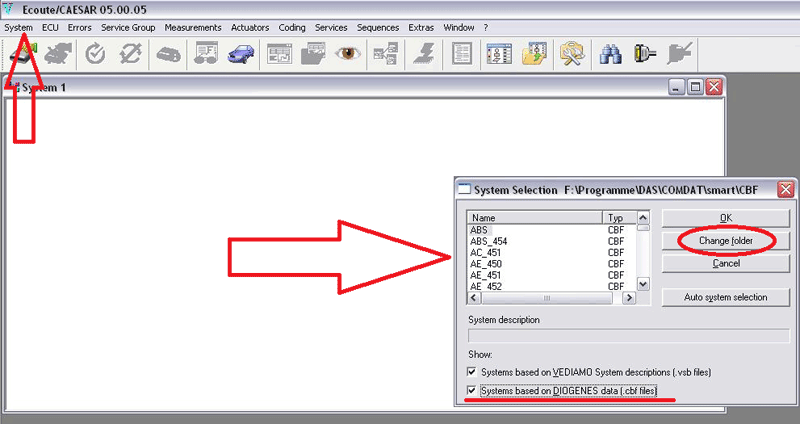This screenshot has width=800, height=424.
Task: Click the Change folder button
Action: coord(726,241)
